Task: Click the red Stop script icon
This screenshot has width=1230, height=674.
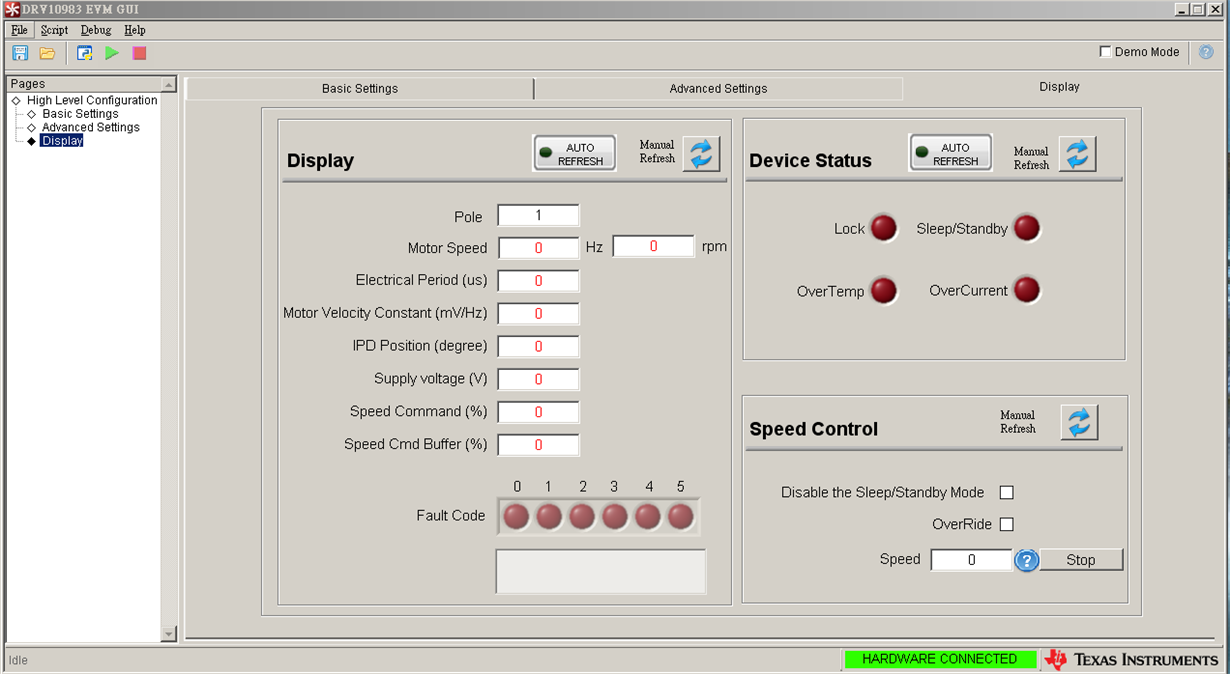Action: pos(139,53)
